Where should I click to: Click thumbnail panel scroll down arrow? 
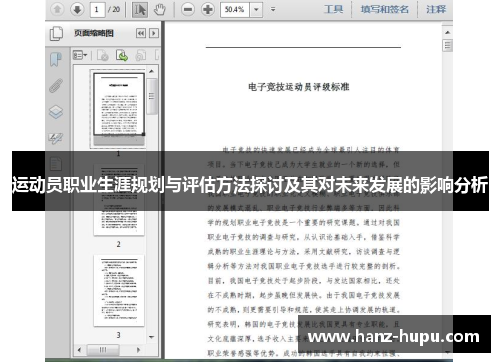[152, 337]
